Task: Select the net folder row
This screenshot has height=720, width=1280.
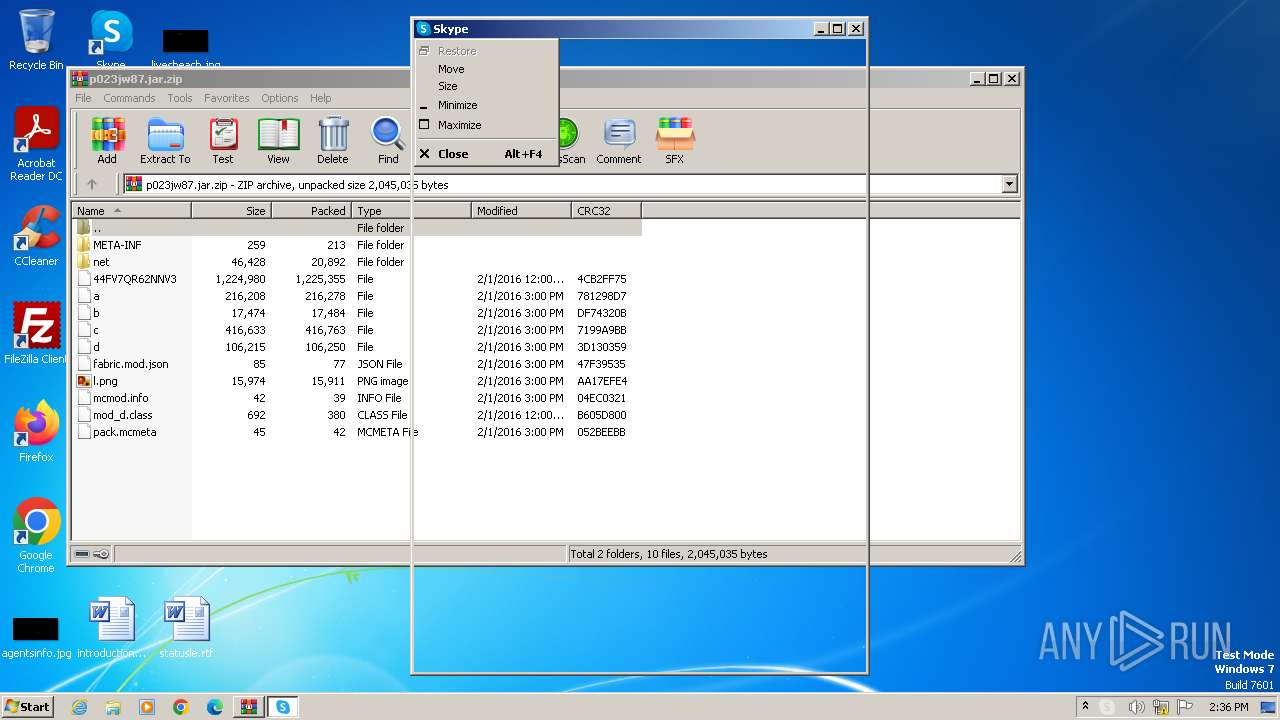Action: (x=357, y=262)
